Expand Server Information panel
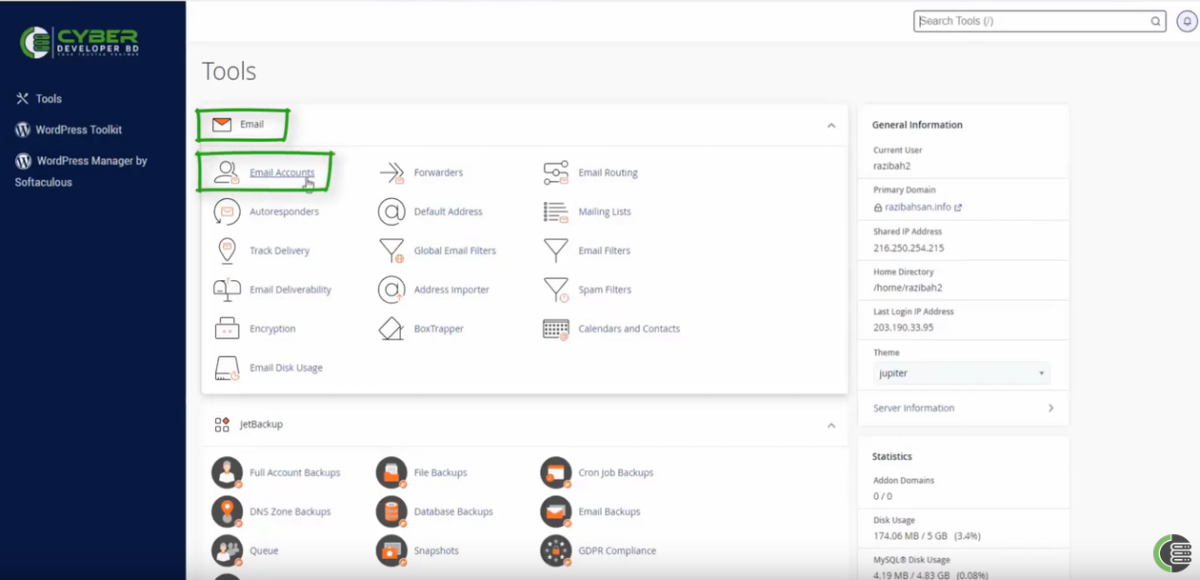1200x580 pixels. coord(963,408)
